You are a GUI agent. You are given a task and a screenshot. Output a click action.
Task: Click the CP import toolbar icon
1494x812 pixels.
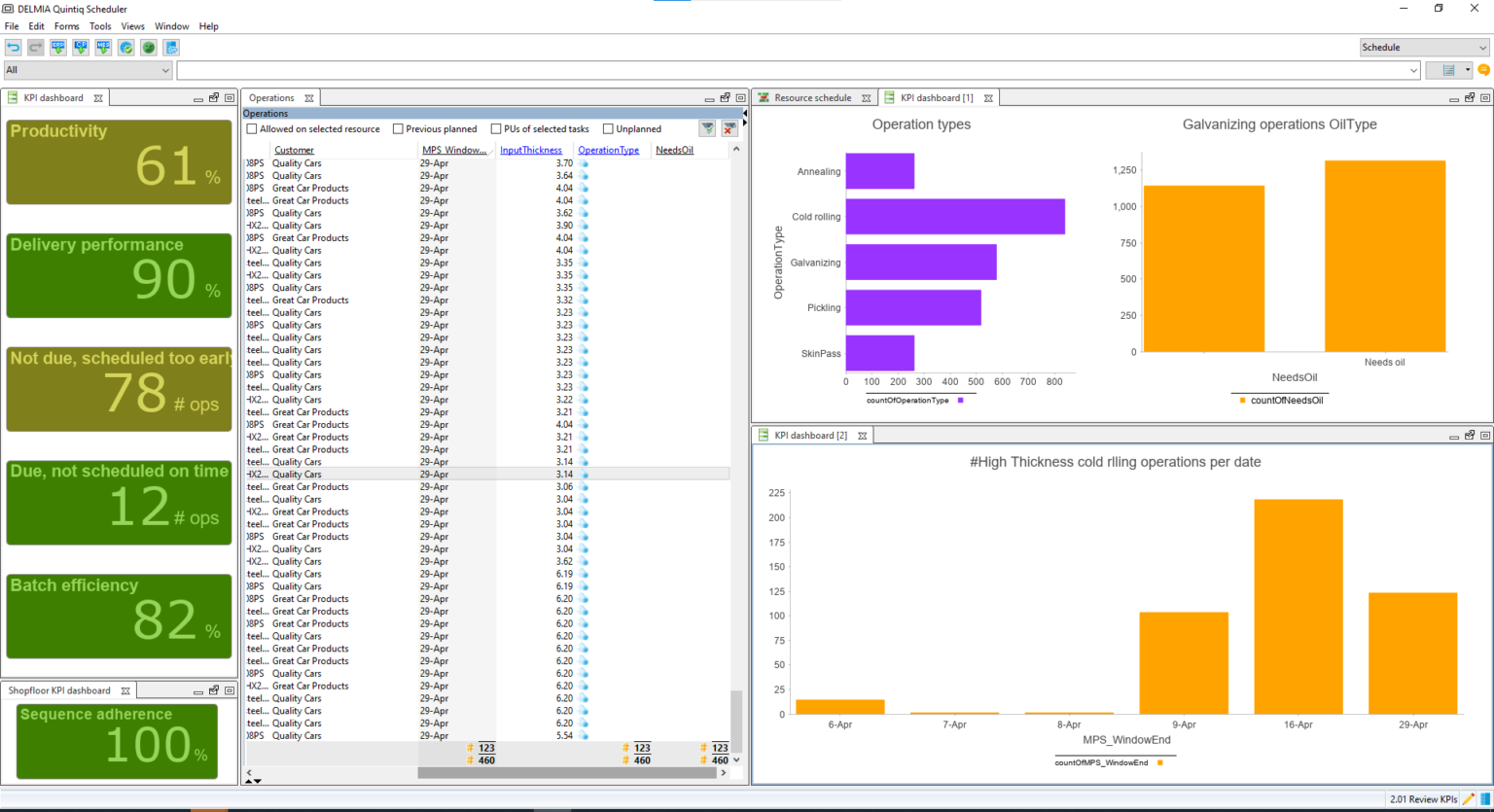[x=81, y=48]
